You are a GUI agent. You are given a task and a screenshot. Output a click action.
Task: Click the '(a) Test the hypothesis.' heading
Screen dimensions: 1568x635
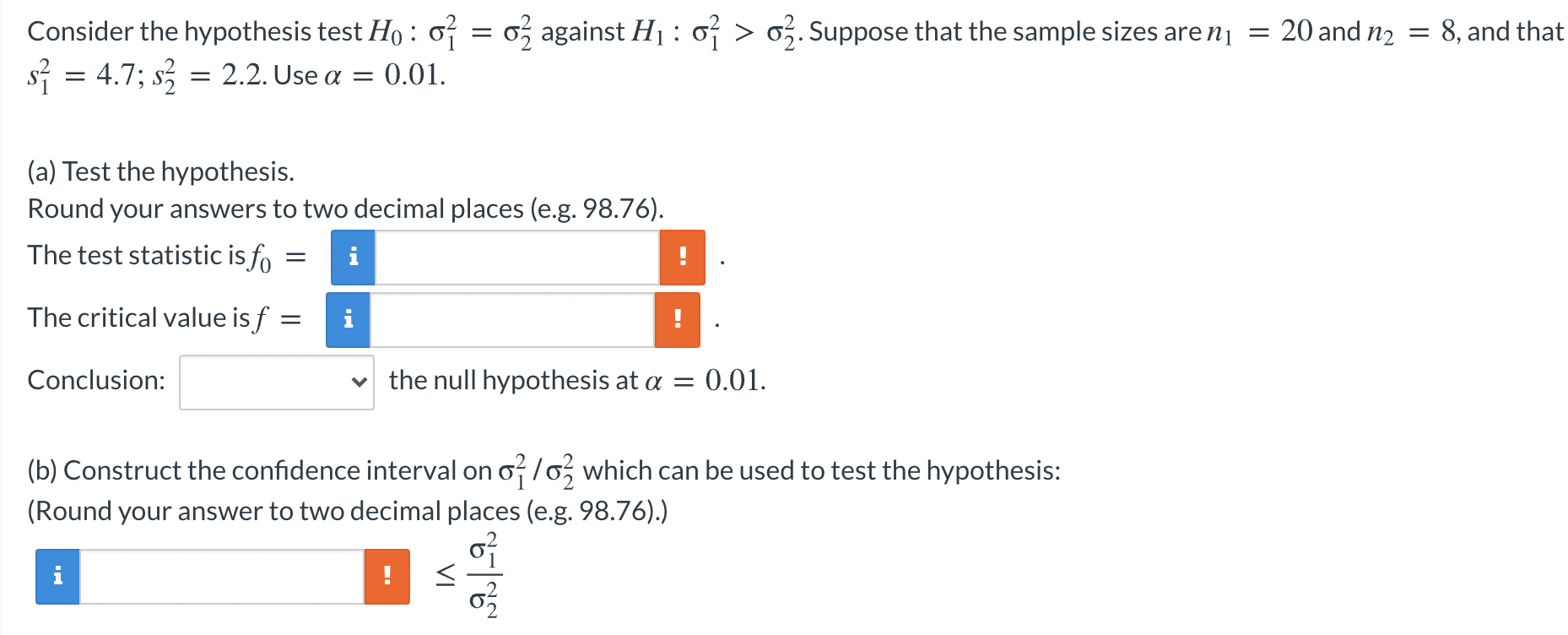pos(161,171)
